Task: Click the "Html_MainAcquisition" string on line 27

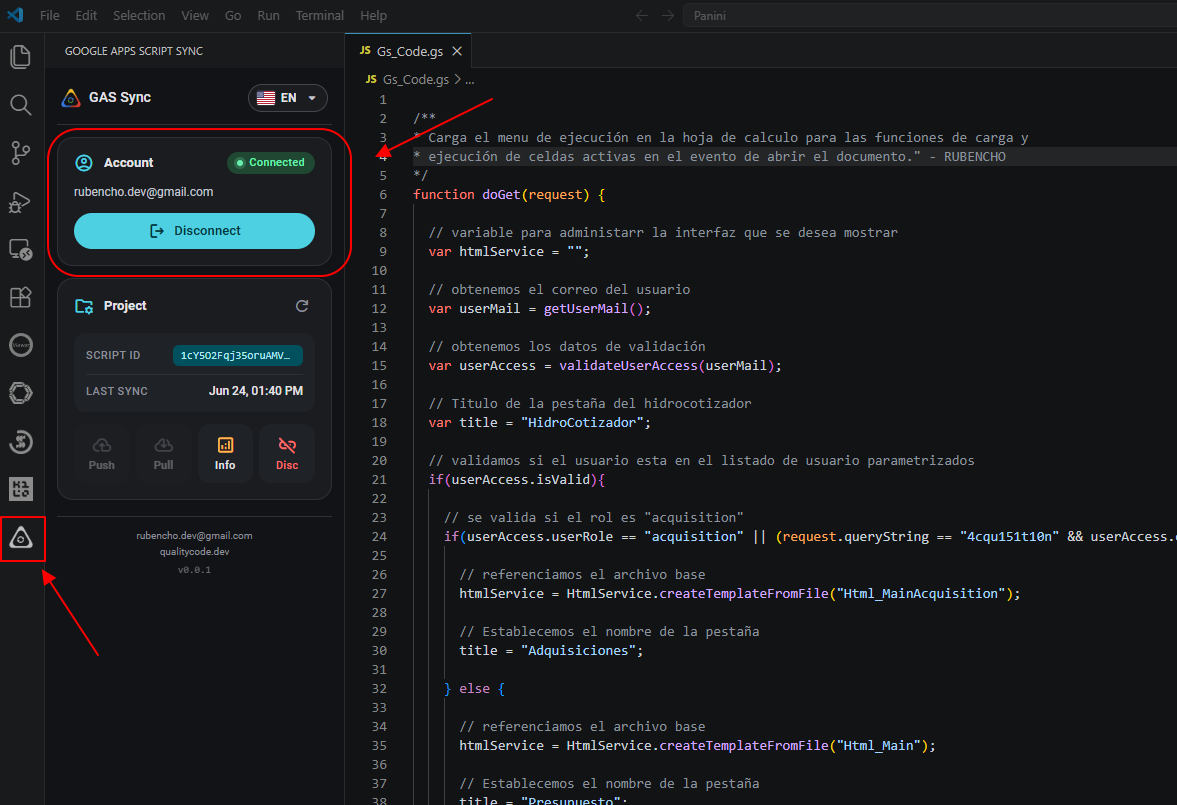Action: point(921,594)
